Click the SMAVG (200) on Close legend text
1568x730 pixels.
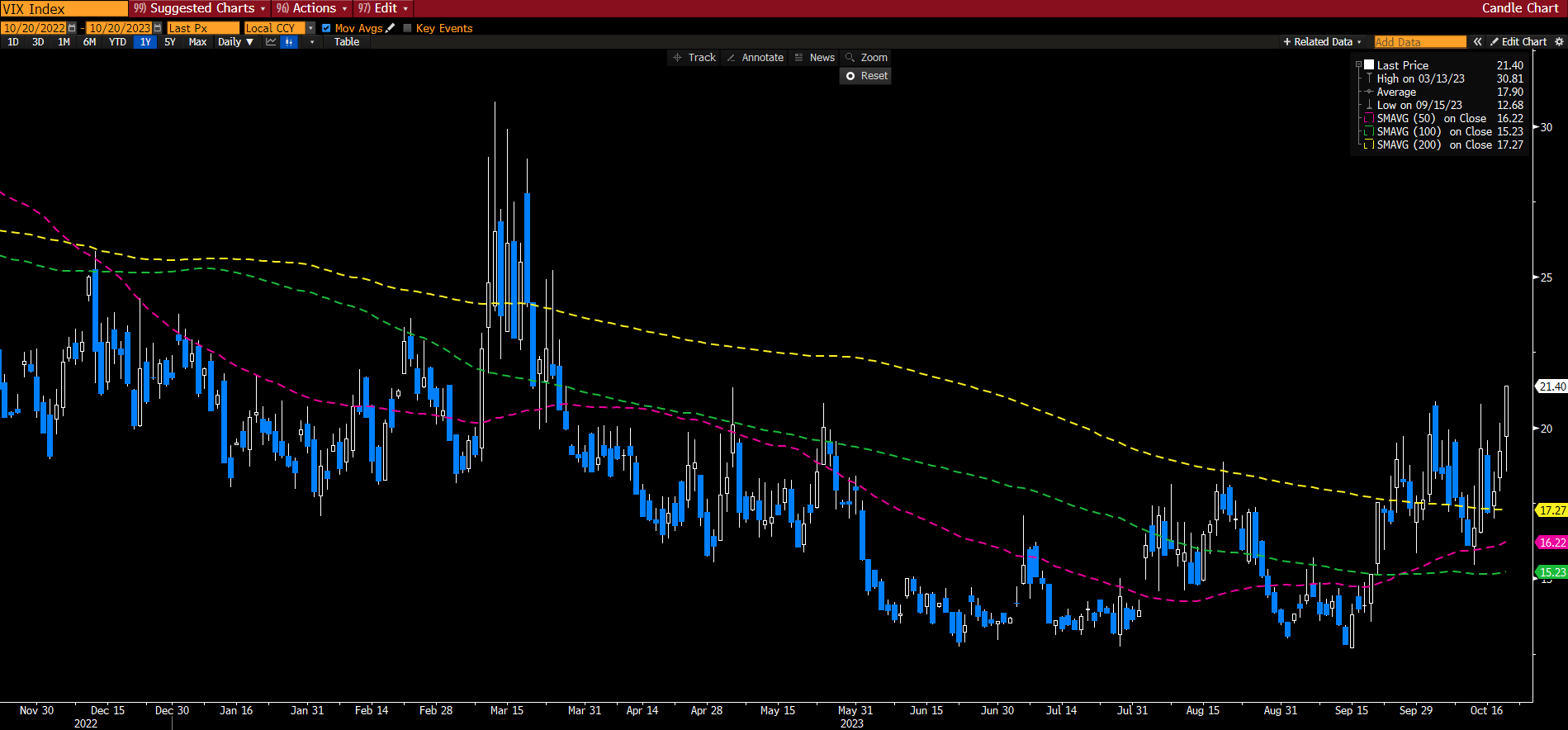tap(1434, 145)
